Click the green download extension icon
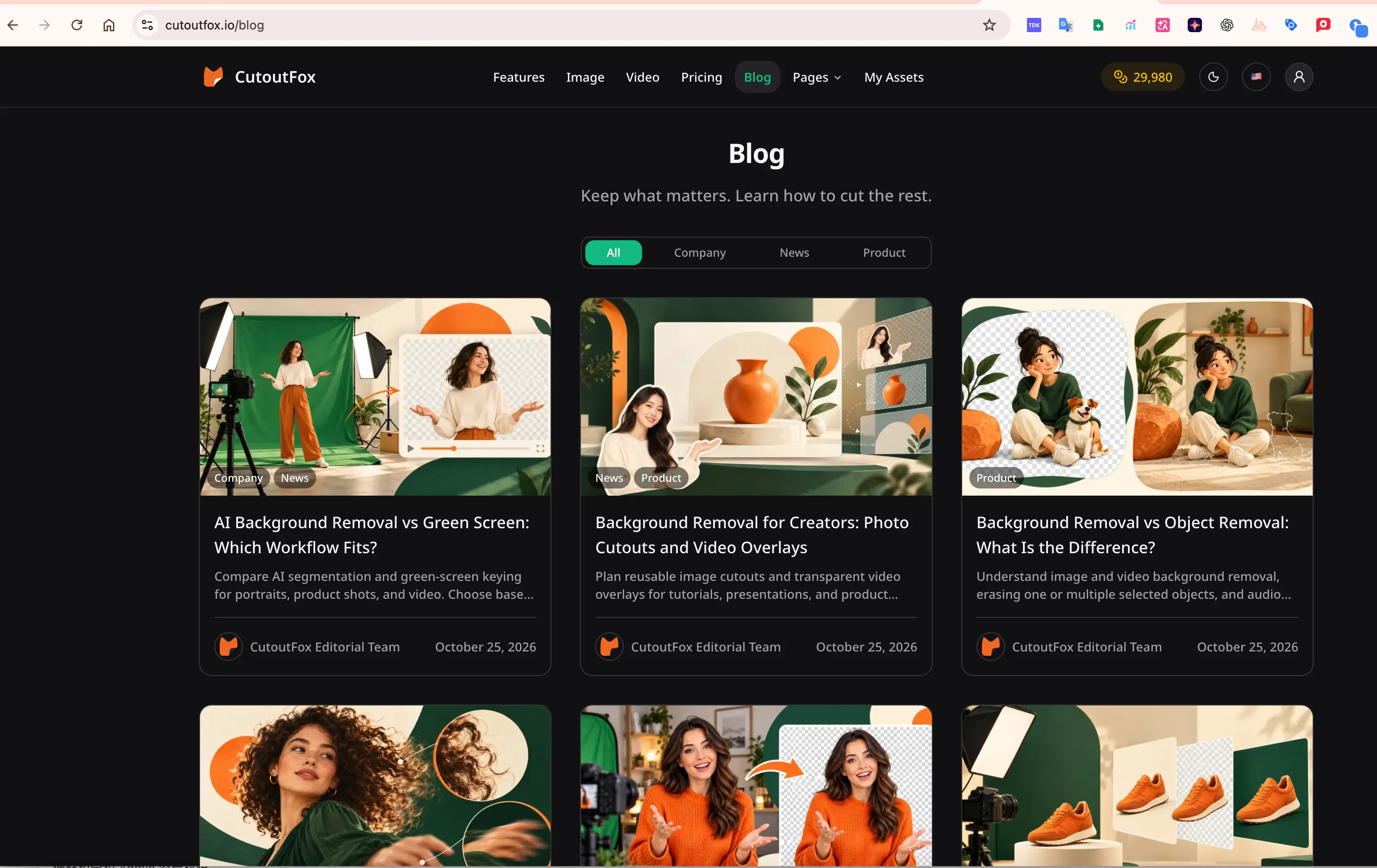Viewport: 1377px width, 868px height. pyautogui.click(x=1098, y=25)
